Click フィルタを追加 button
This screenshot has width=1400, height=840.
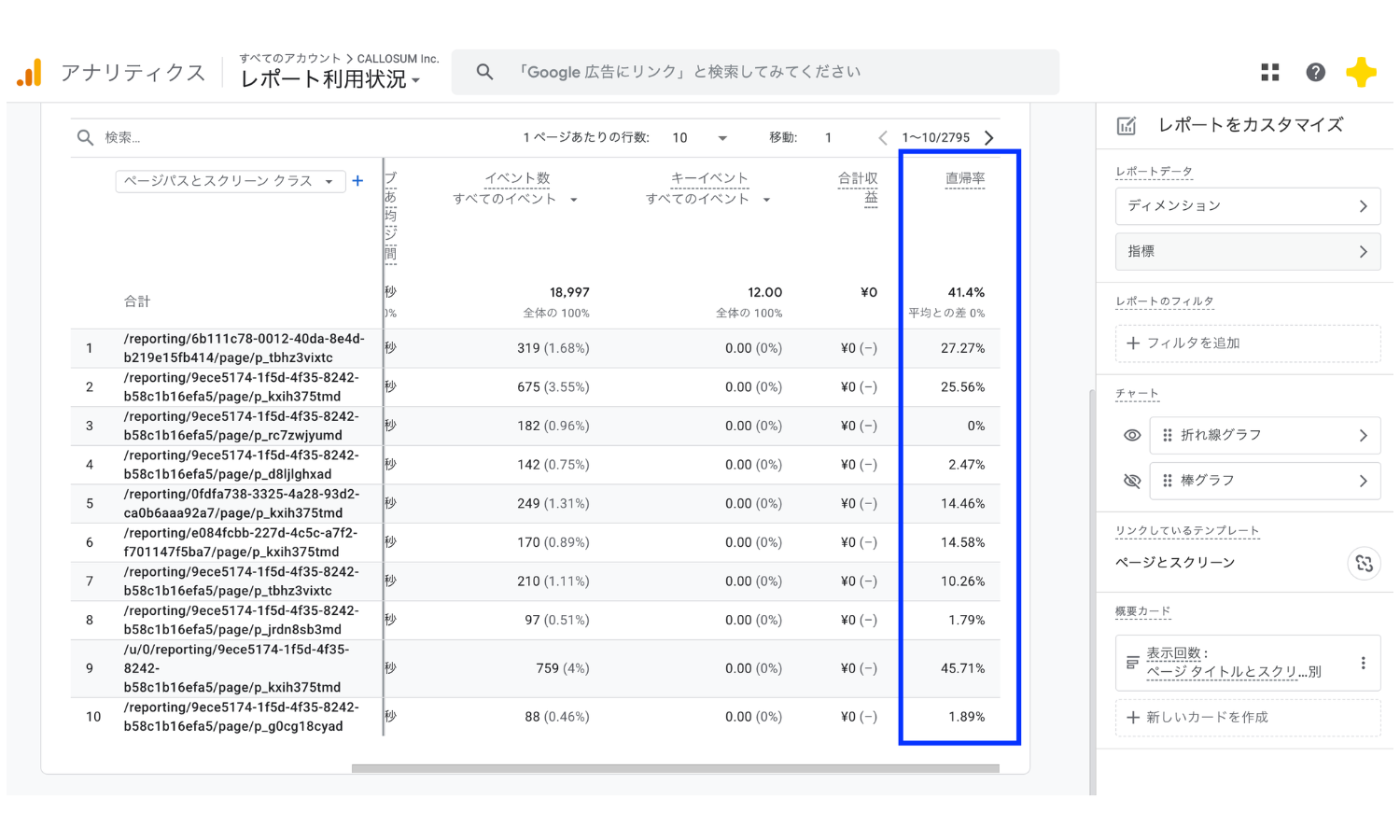point(1248,343)
